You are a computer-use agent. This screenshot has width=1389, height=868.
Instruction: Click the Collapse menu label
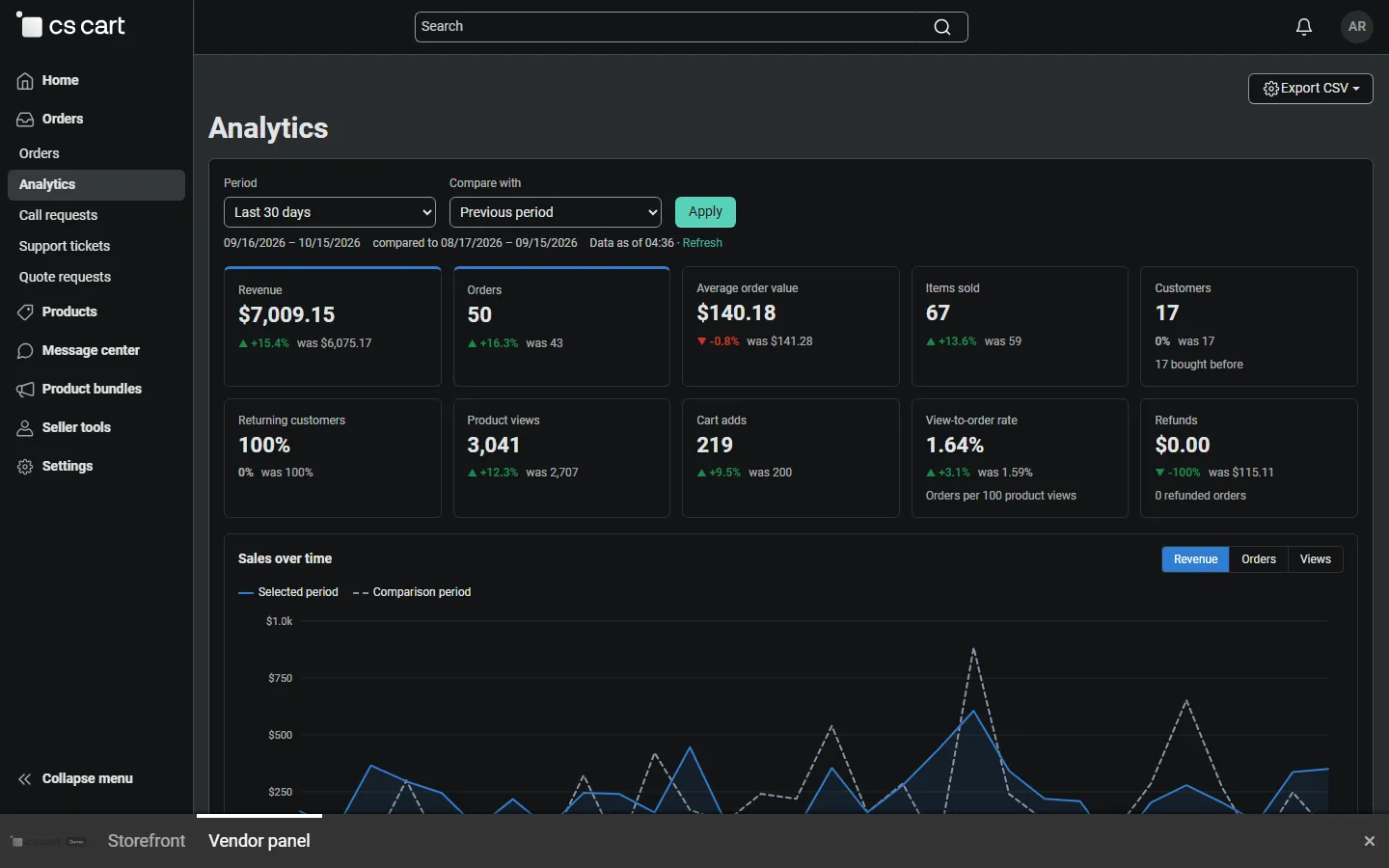(x=88, y=778)
